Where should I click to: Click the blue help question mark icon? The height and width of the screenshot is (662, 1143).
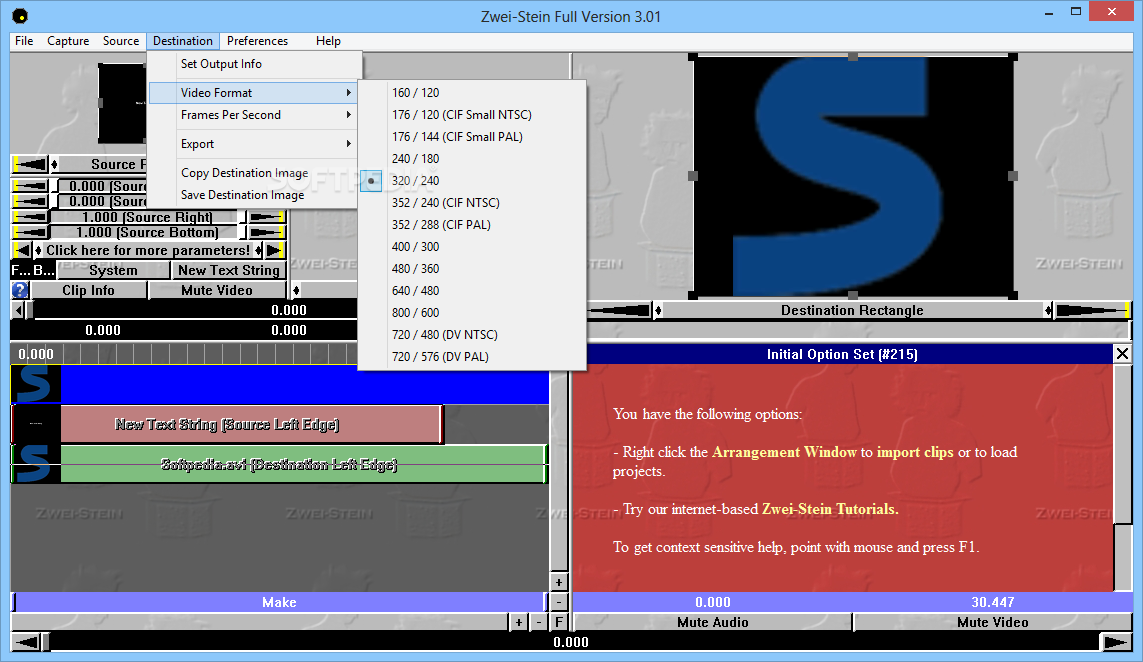20,290
